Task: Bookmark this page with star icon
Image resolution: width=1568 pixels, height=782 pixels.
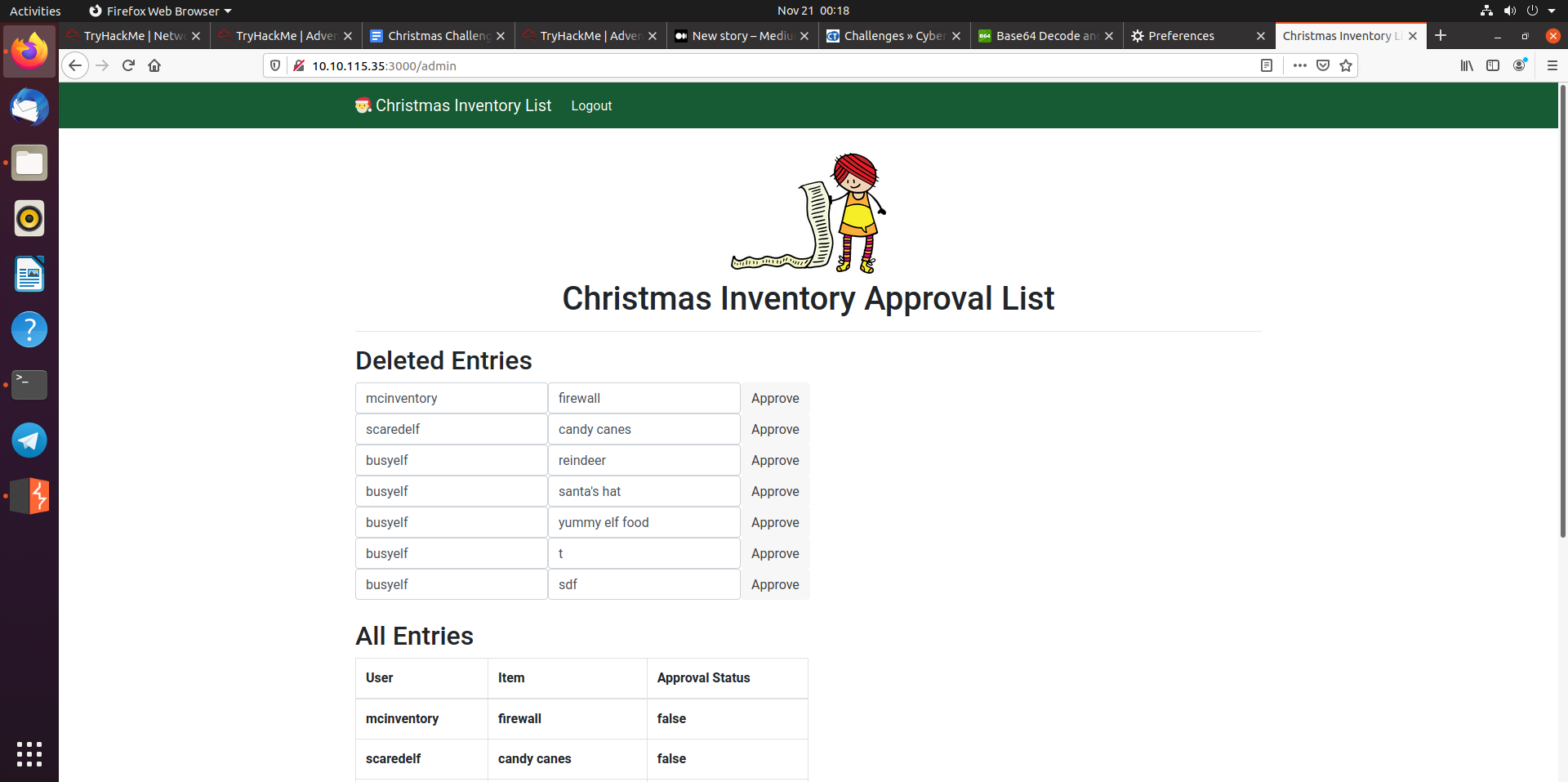Action: tap(1346, 65)
